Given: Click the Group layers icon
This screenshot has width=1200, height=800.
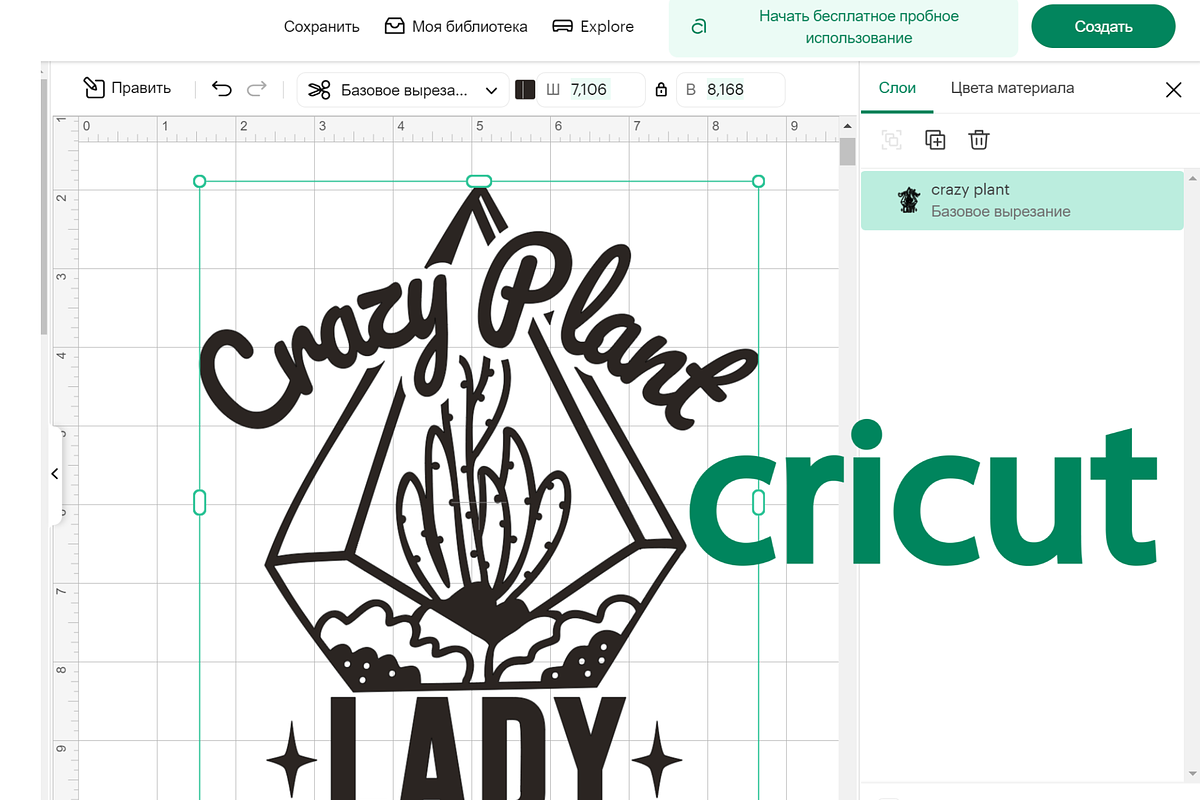Looking at the screenshot, I should pyautogui.click(x=891, y=140).
